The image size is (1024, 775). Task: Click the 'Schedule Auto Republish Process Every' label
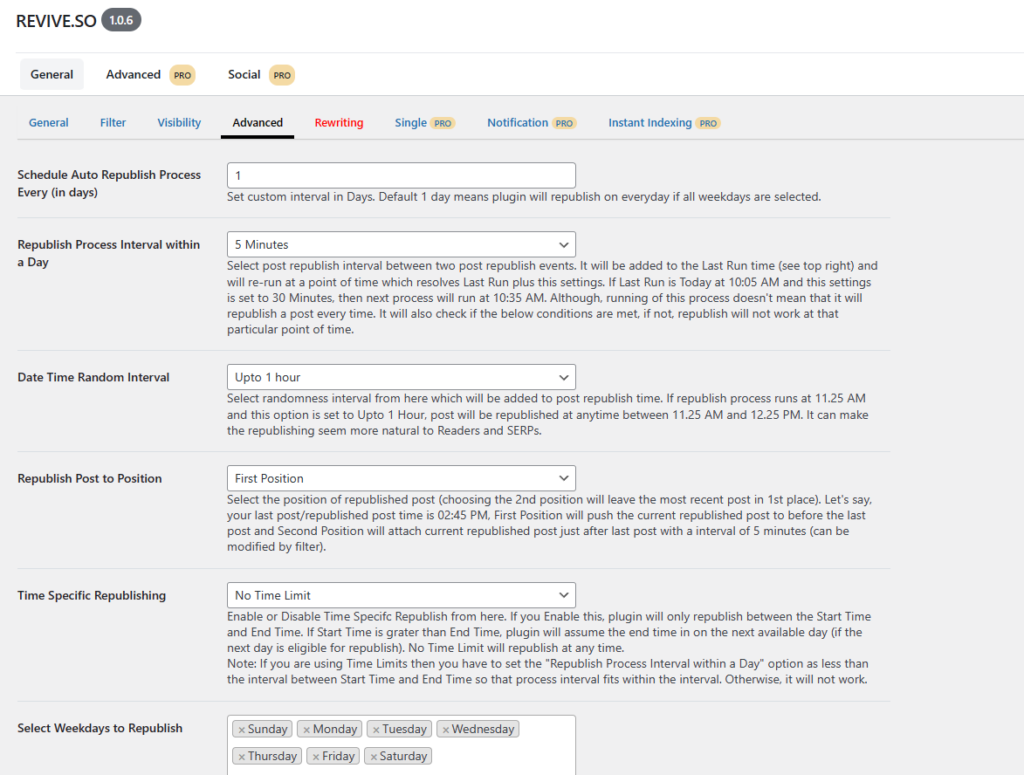(109, 183)
